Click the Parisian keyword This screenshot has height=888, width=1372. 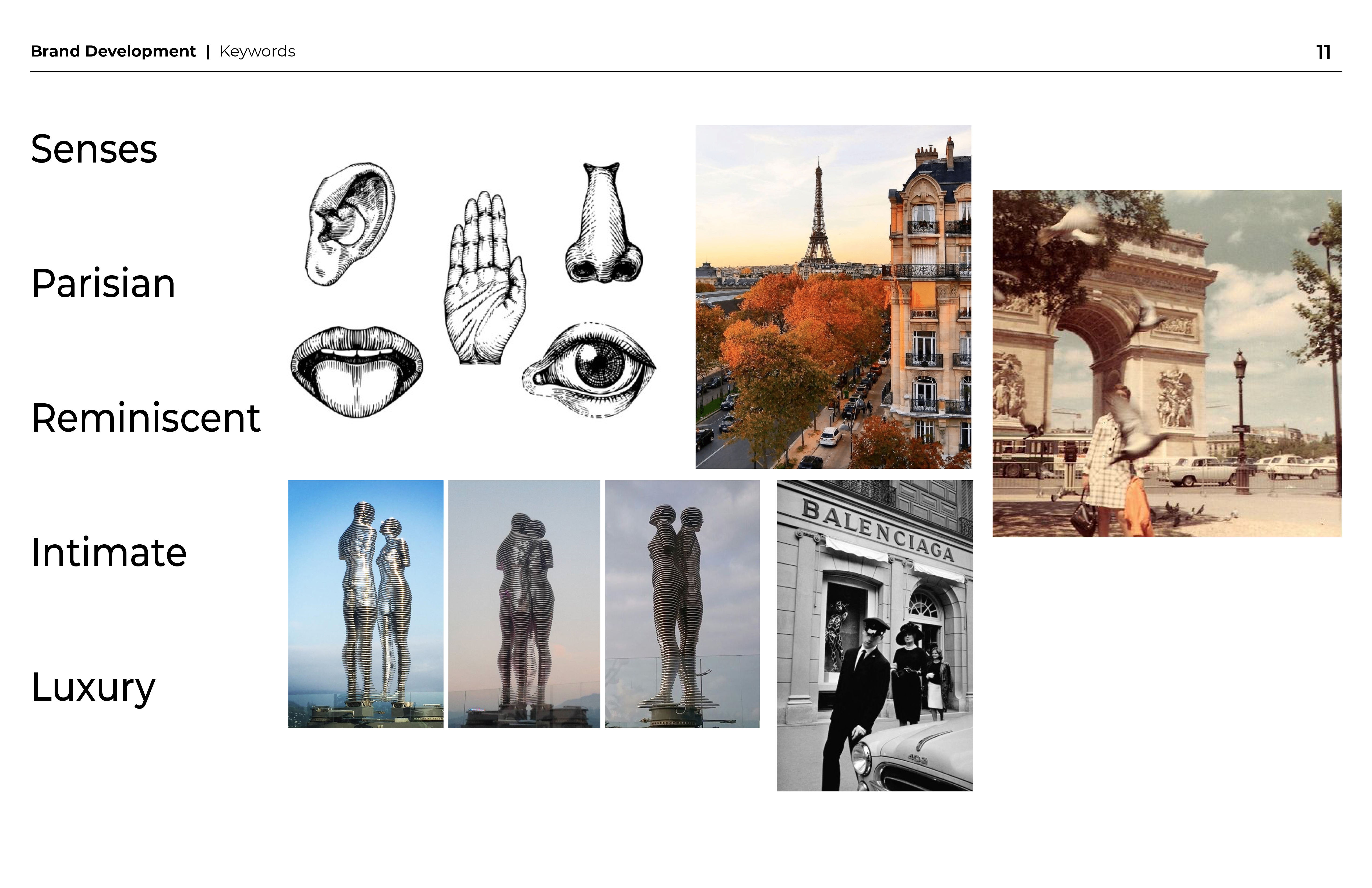coord(103,284)
